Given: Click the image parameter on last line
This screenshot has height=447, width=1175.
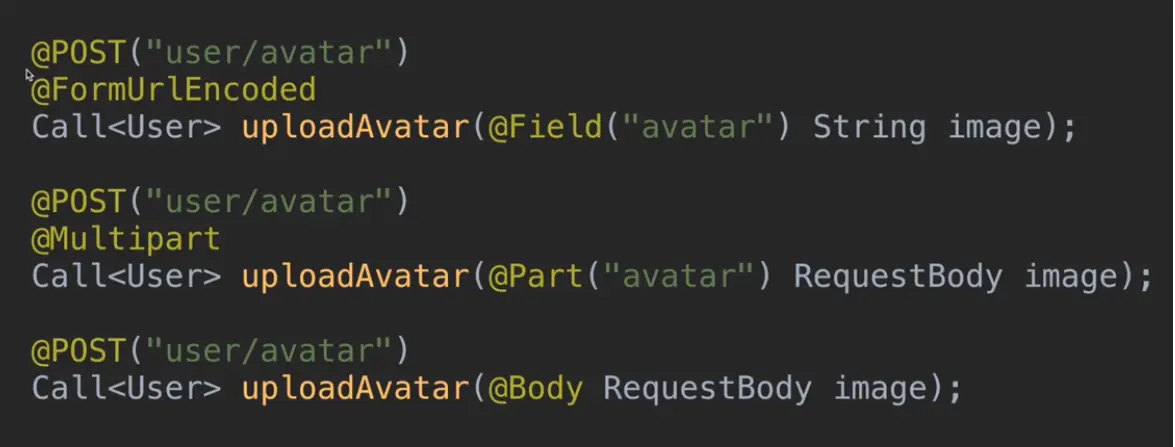Looking at the screenshot, I should [x=880, y=389].
